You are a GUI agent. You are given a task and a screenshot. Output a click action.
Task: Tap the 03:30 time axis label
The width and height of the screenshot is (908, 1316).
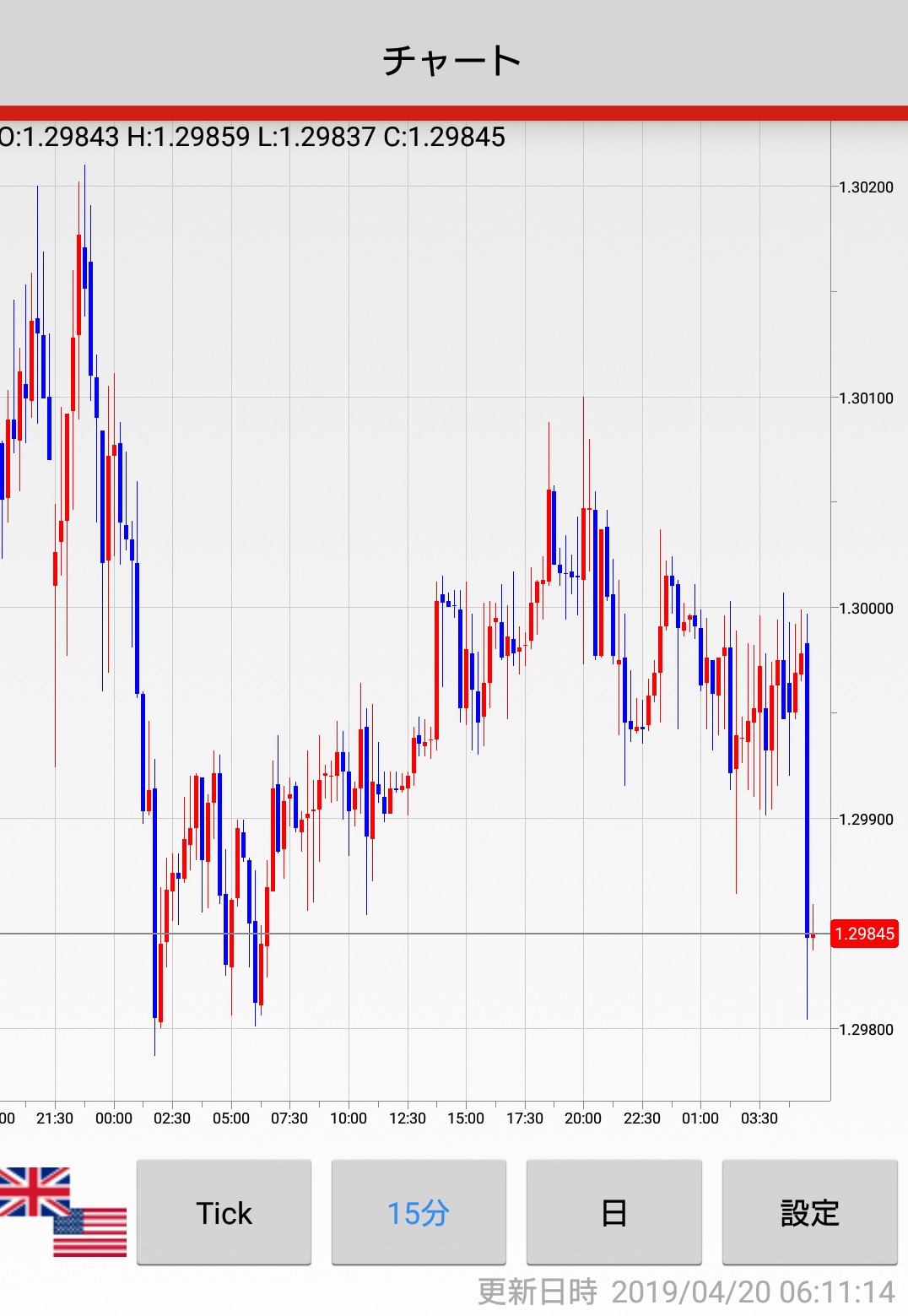[759, 1118]
